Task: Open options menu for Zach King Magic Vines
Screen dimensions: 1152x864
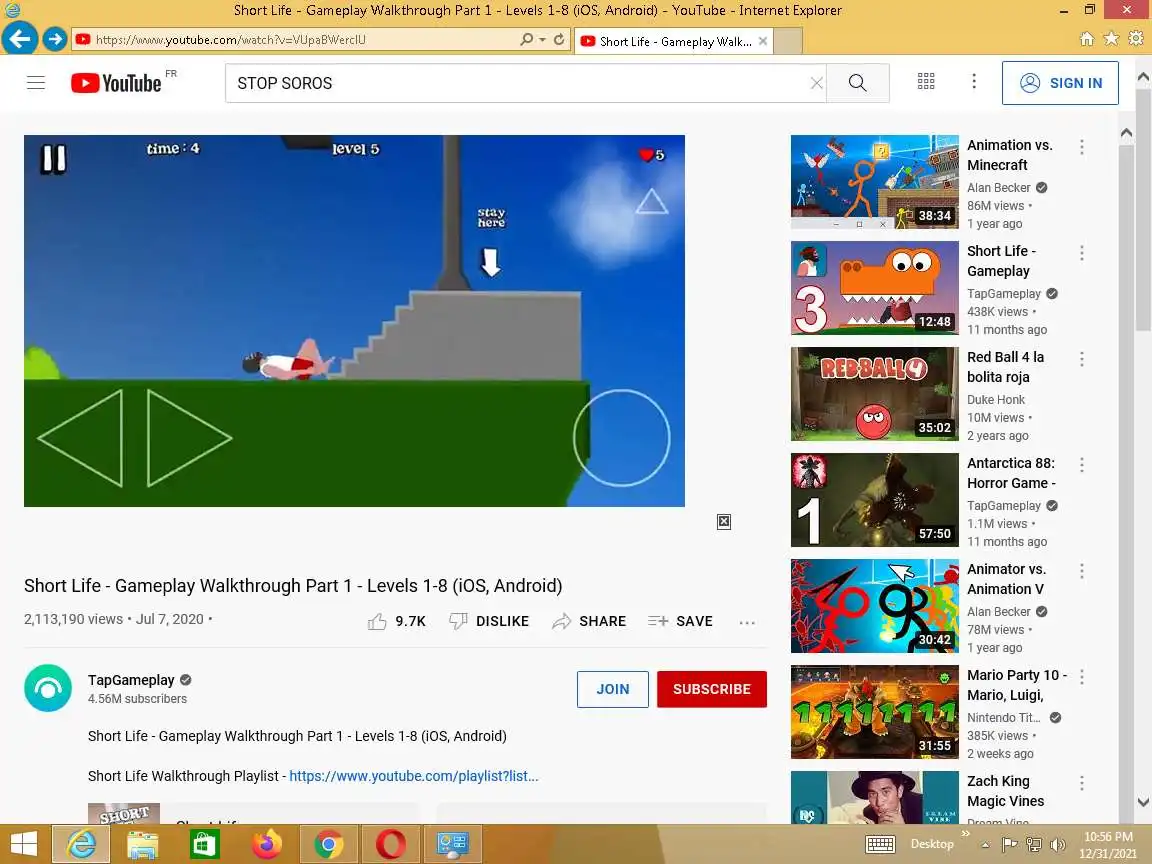Action: tap(1081, 782)
